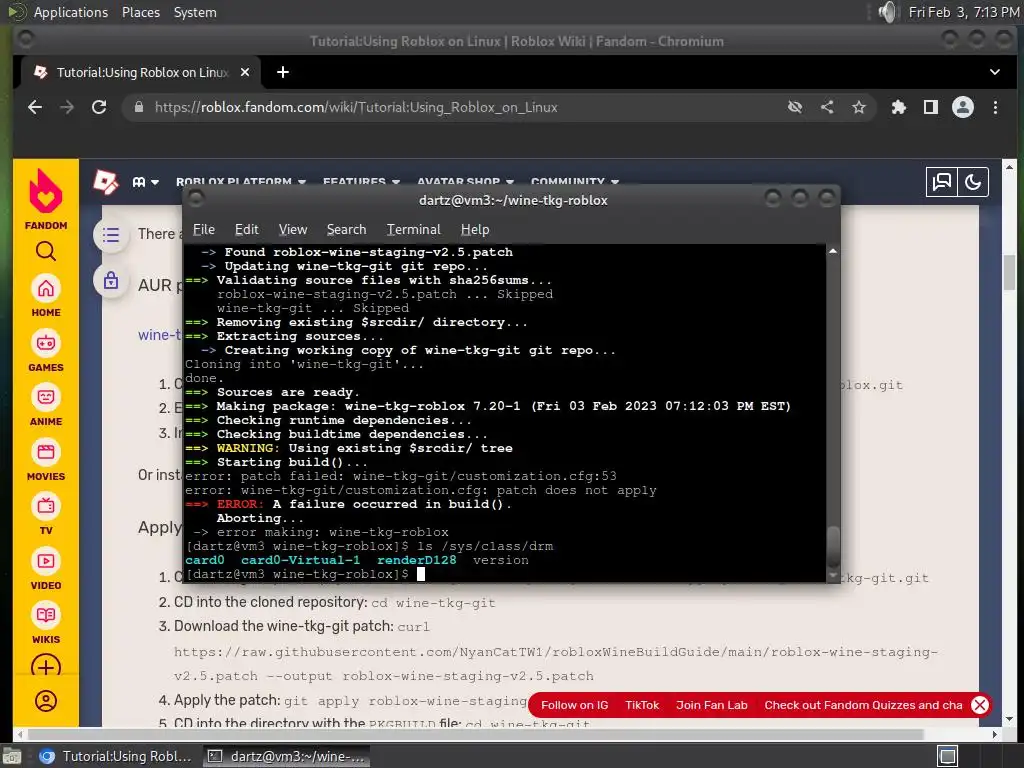Click terminal scrollbar up arrow
Viewport: 1024px width, 768px height.
click(x=833, y=251)
